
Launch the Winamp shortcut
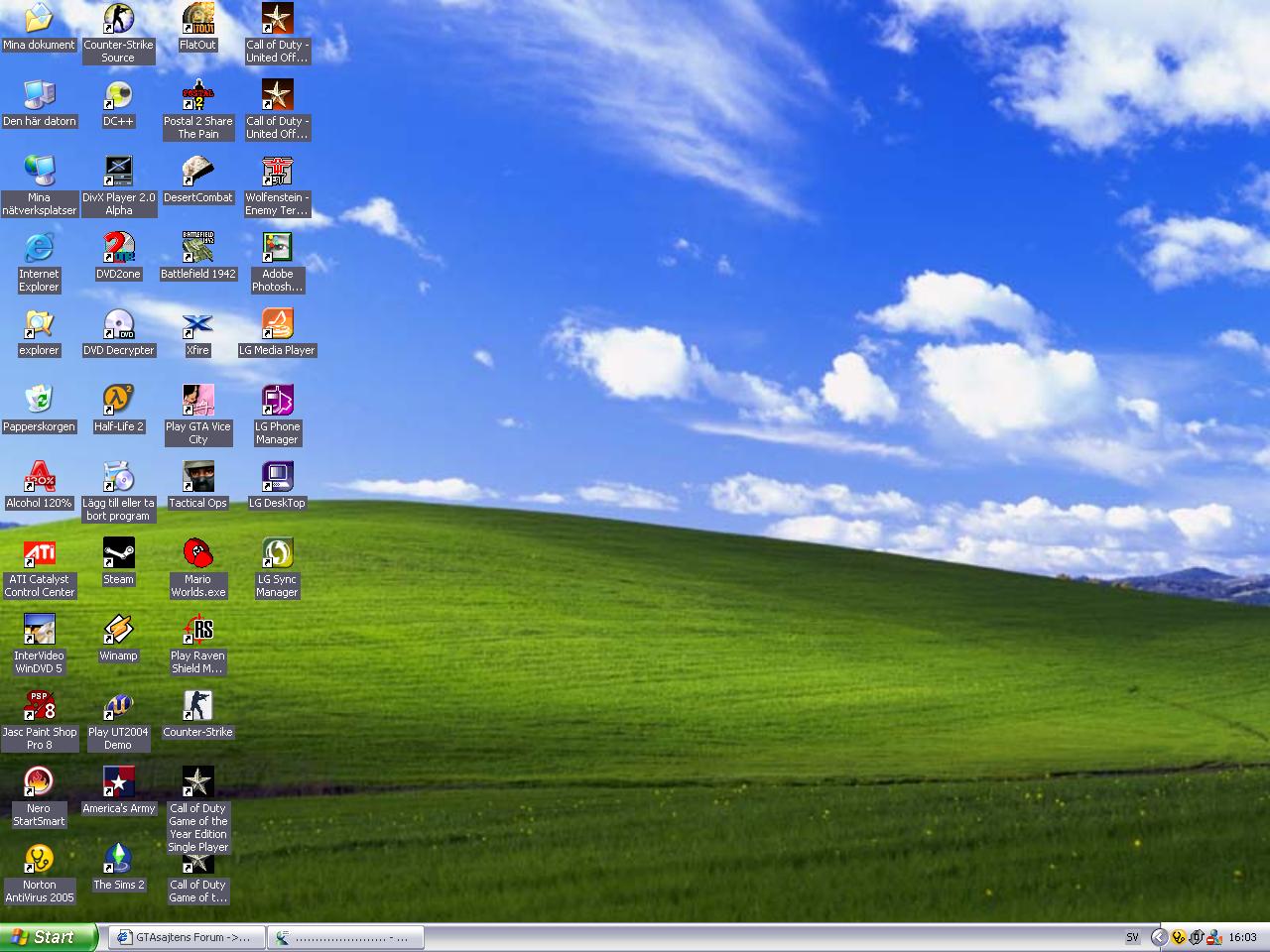point(118,629)
